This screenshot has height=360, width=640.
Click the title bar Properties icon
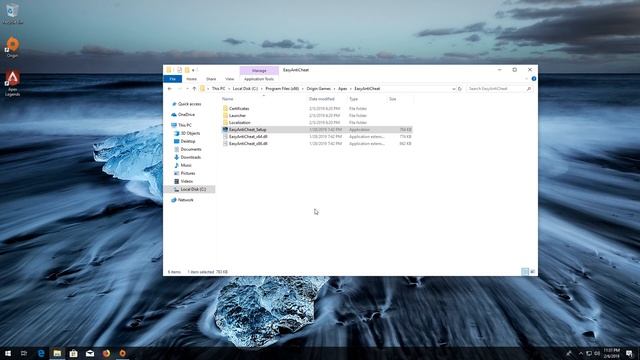(179, 70)
